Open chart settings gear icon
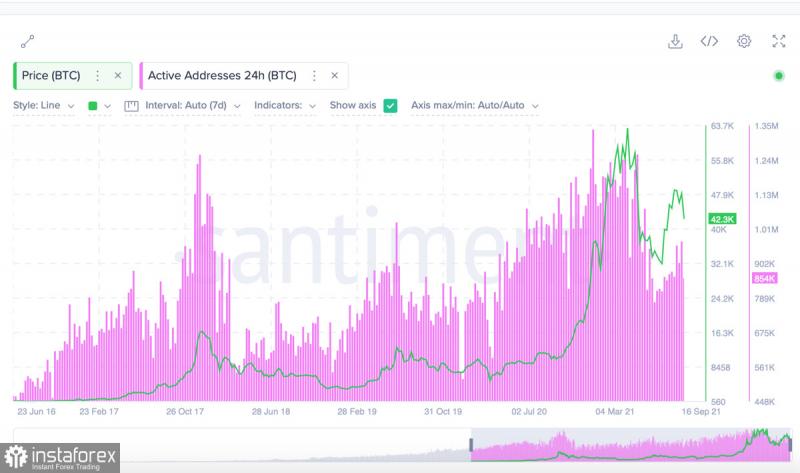Viewport: 800px width, 473px height. (x=744, y=41)
